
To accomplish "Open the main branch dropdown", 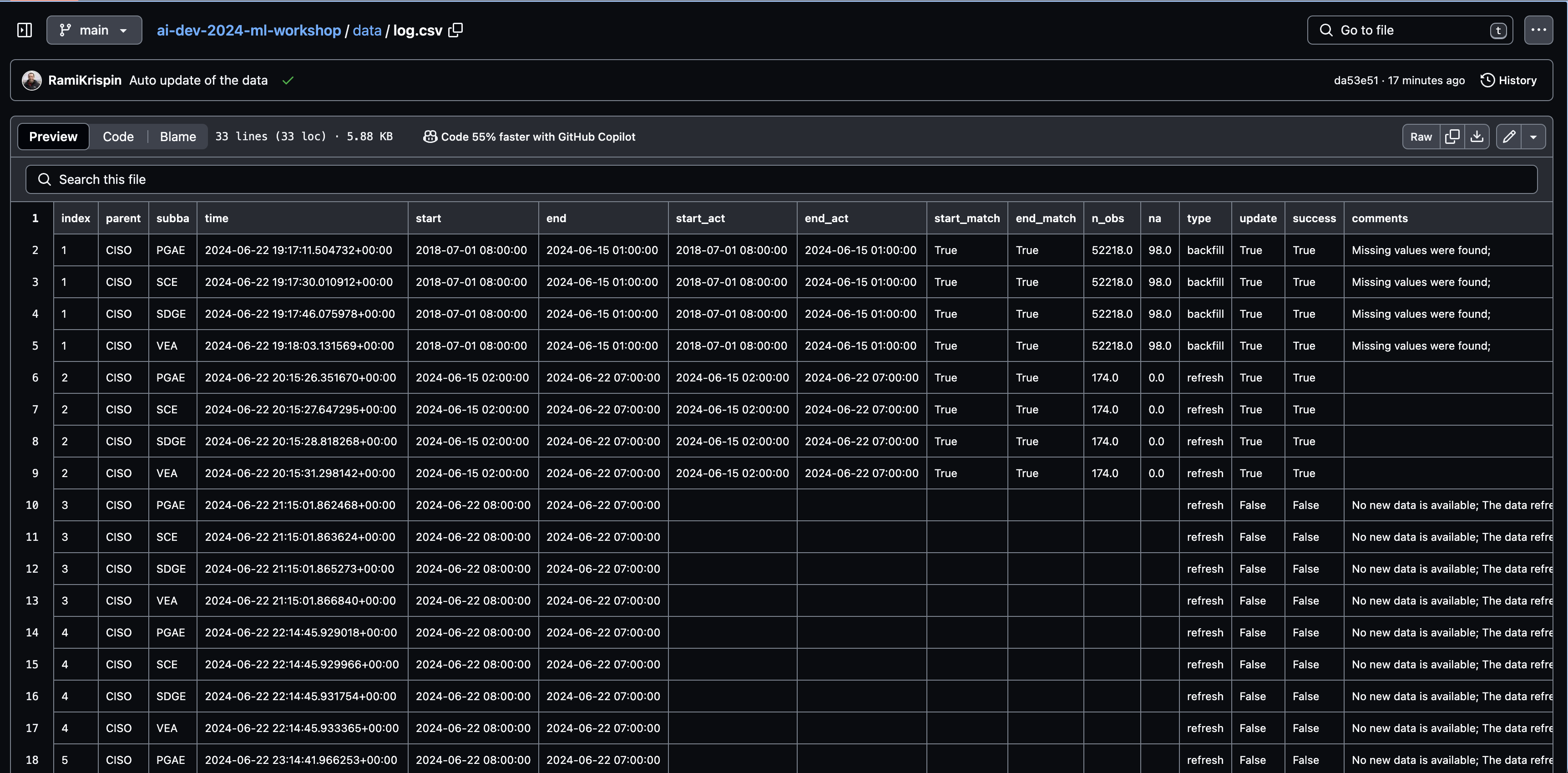I will [x=94, y=30].
